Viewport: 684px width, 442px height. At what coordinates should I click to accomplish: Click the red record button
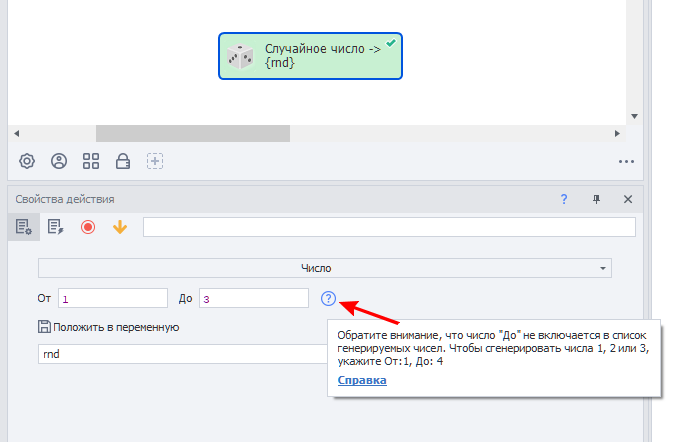[88, 227]
